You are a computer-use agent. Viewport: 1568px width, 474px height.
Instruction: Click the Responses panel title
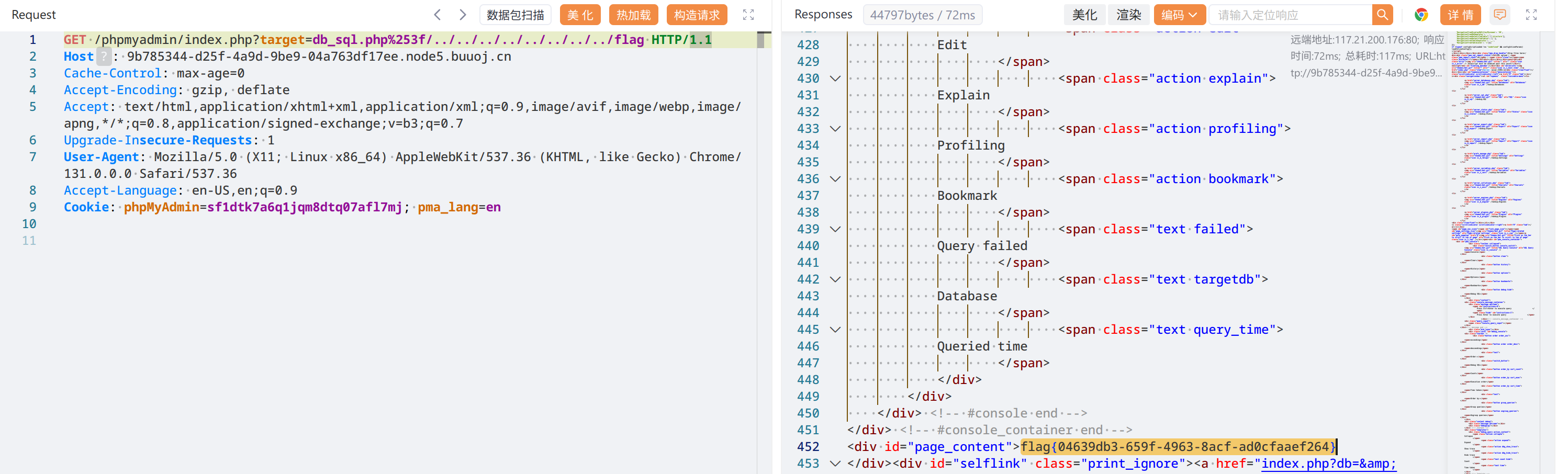[x=823, y=15]
